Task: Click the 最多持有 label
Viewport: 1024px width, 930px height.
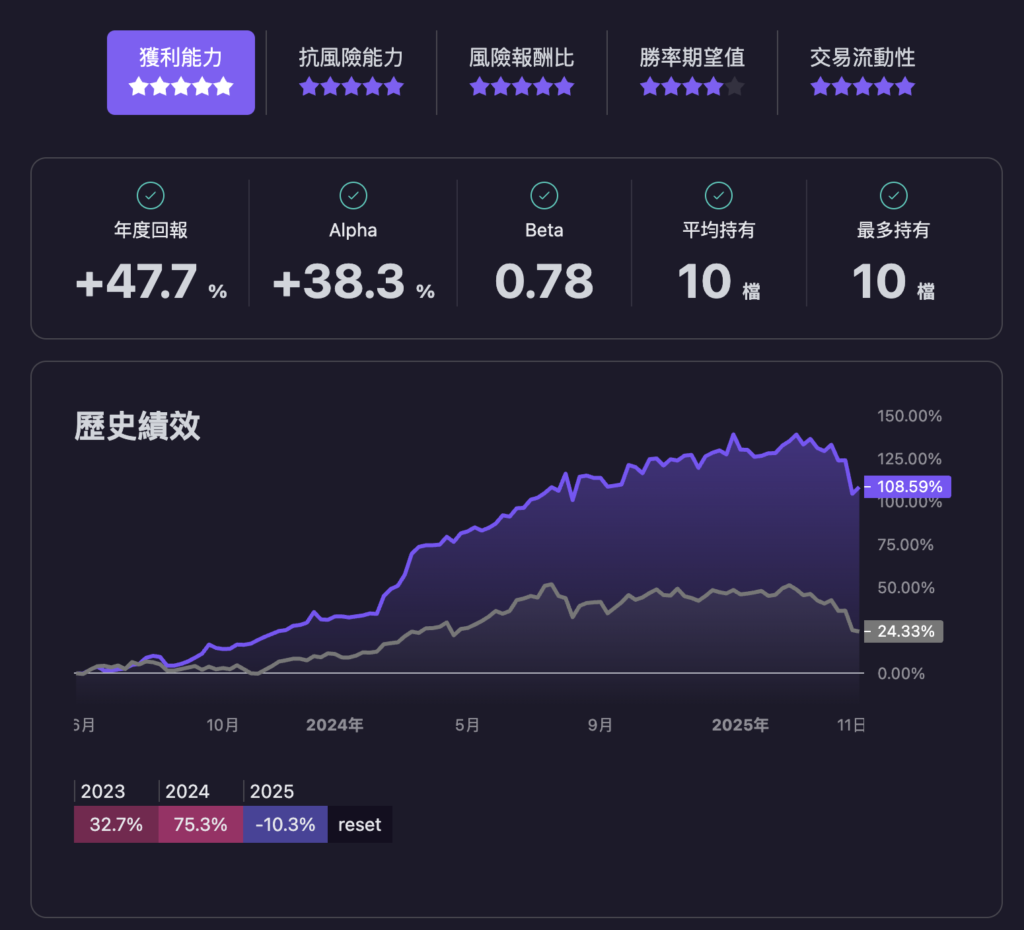Action: coord(893,230)
